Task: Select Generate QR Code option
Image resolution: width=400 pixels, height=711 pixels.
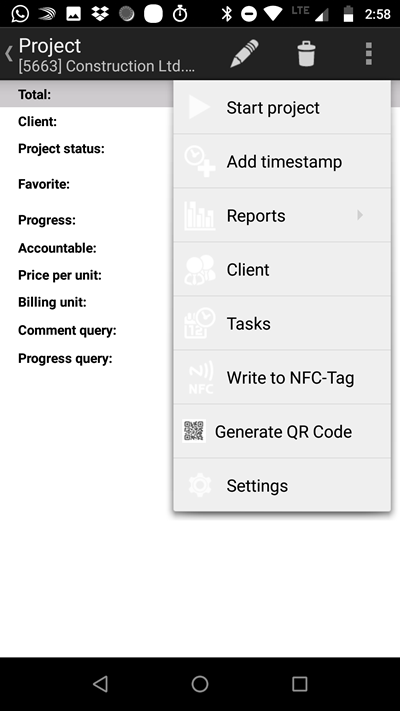Action: pyautogui.click(x=282, y=431)
